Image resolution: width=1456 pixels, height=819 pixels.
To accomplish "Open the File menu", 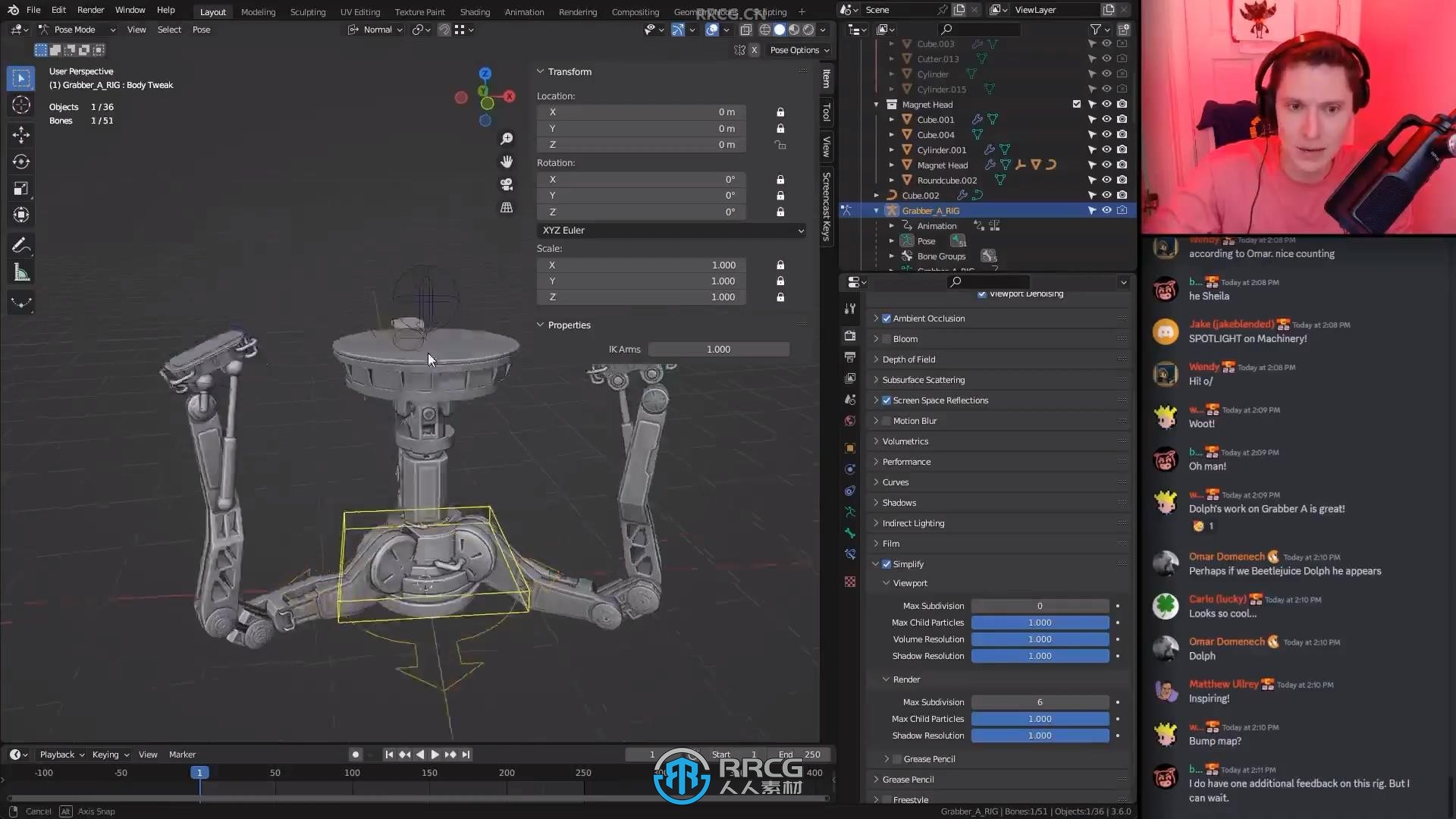I will (x=33, y=10).
